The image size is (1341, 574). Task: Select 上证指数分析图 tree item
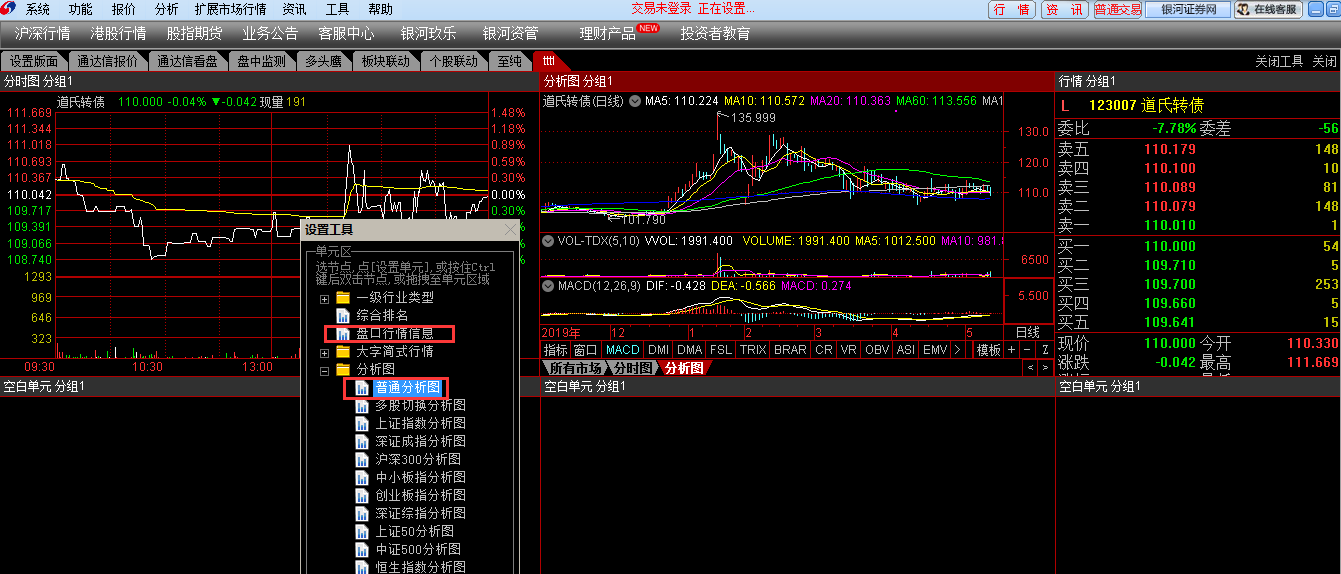pos(420,424)
